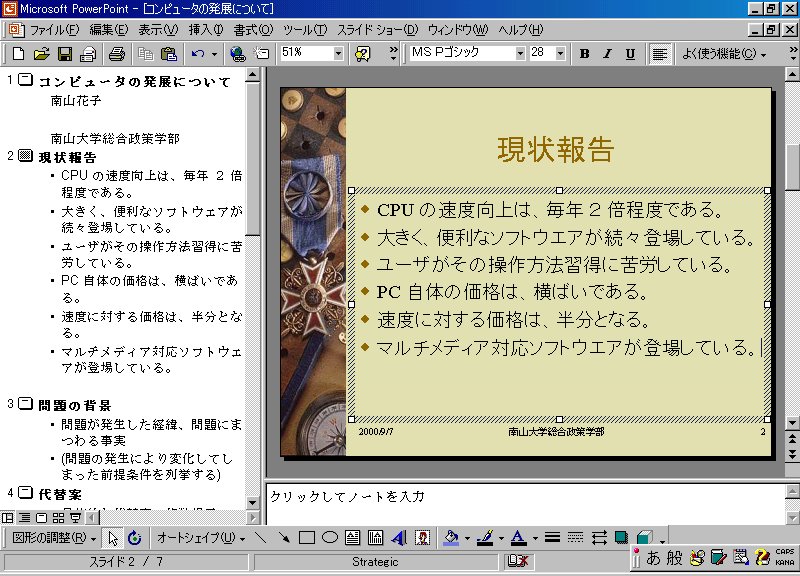Viewport: 800px width, 576px height.
Task: Paste from the clipboard icon
Action: click(x=169, y=54)
